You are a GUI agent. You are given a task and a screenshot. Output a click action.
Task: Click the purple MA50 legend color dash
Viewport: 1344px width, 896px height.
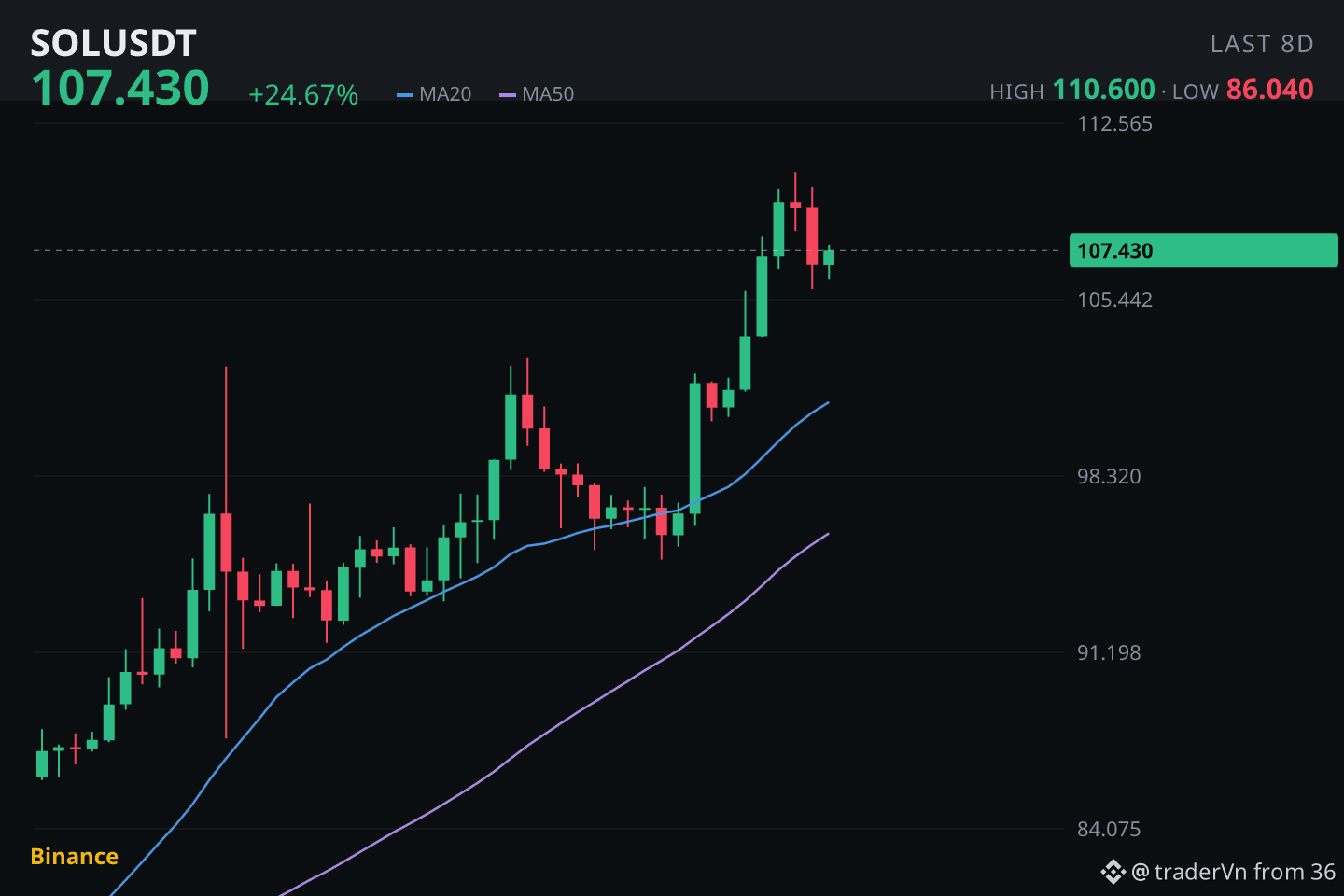coord(508,95)
